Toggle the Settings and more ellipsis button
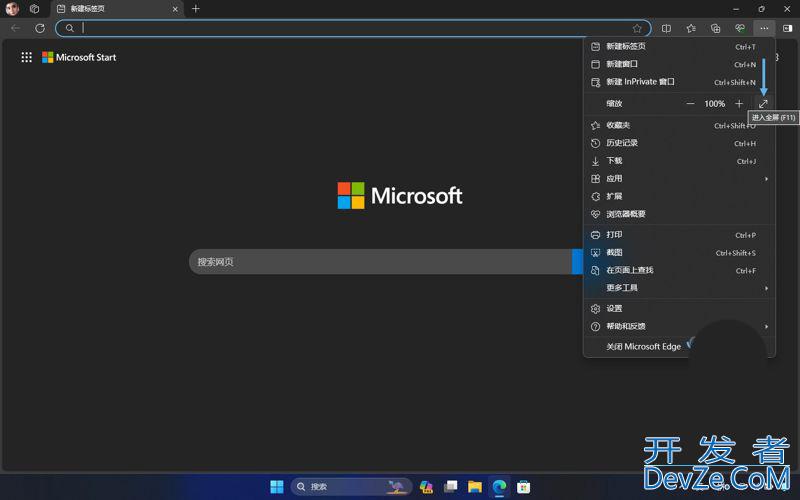Image resolution: width=800 pixels, height=500 pixels. pyautogui.click(x=764, y=29)
